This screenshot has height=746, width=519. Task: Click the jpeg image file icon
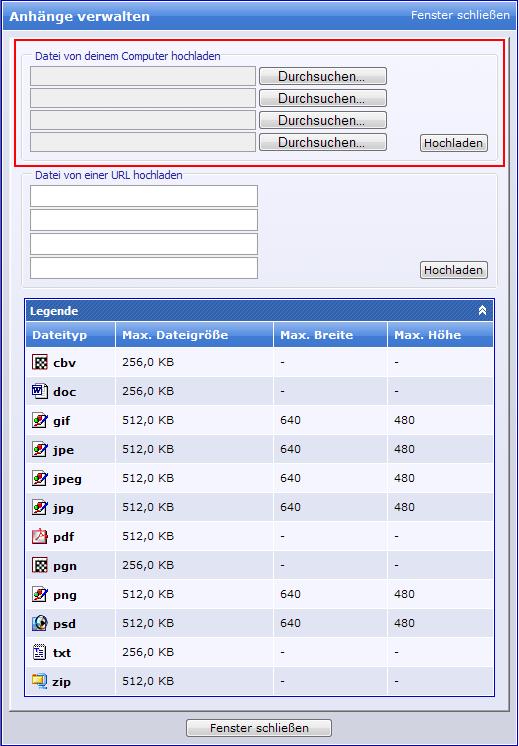tap(40, 479)
